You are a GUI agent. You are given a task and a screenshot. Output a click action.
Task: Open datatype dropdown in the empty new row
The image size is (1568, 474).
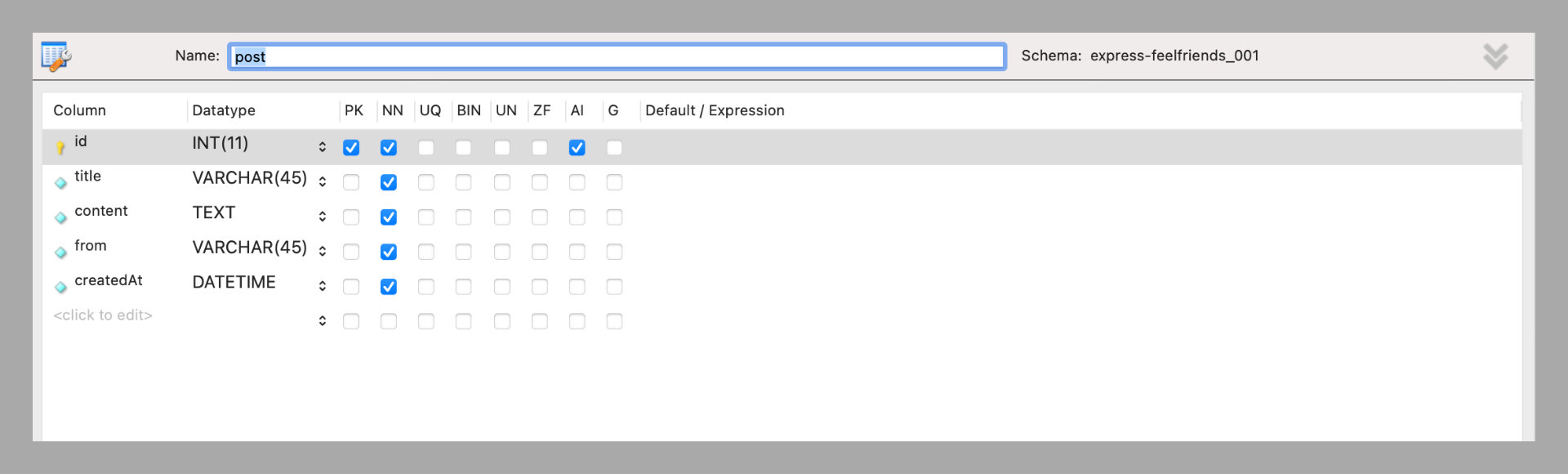pos(323,320)
